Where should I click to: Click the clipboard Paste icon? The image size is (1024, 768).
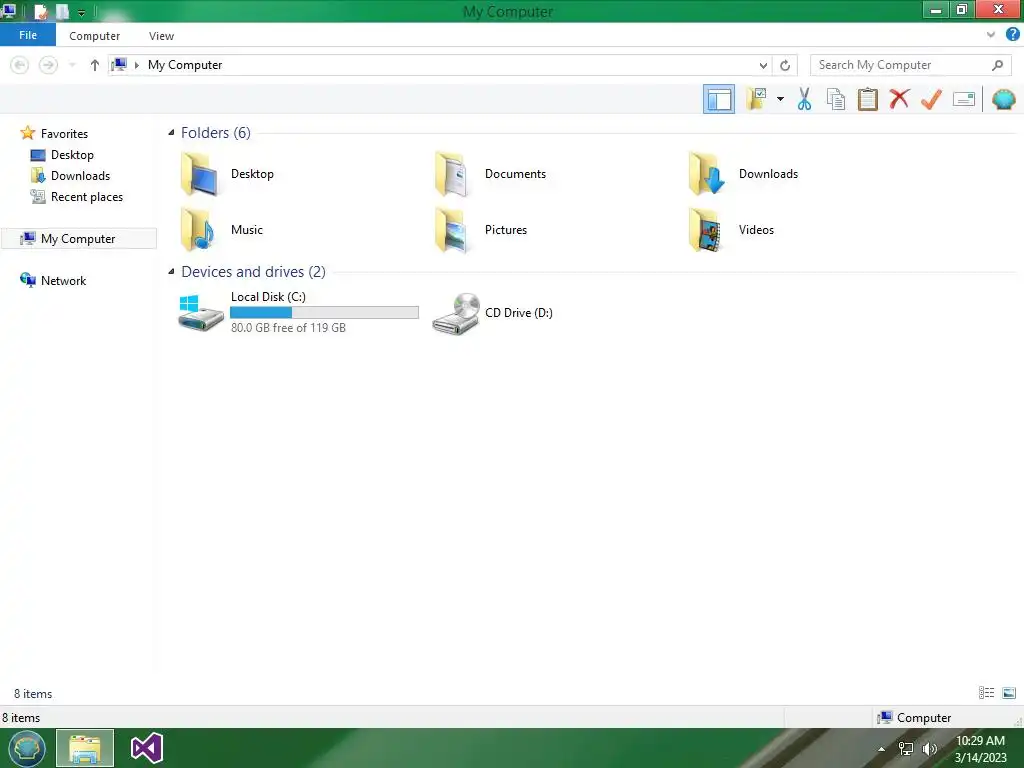pos(867,99)
